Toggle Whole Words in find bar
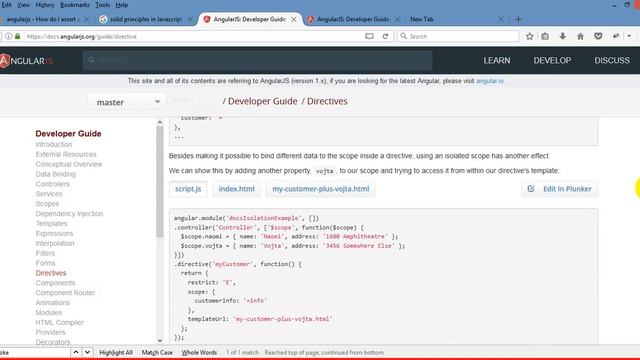 (199, 352)
